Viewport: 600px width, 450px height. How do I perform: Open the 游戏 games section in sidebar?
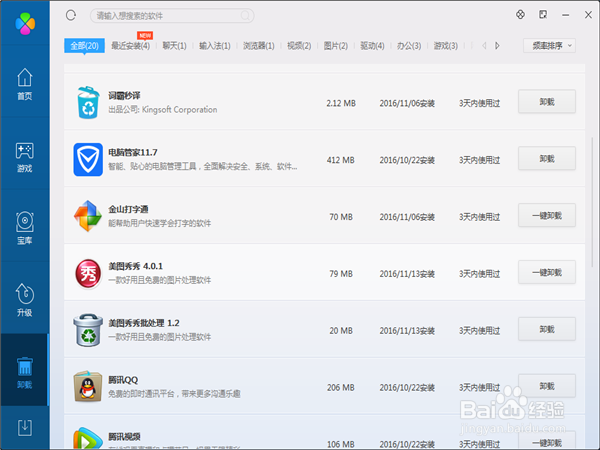24,157
